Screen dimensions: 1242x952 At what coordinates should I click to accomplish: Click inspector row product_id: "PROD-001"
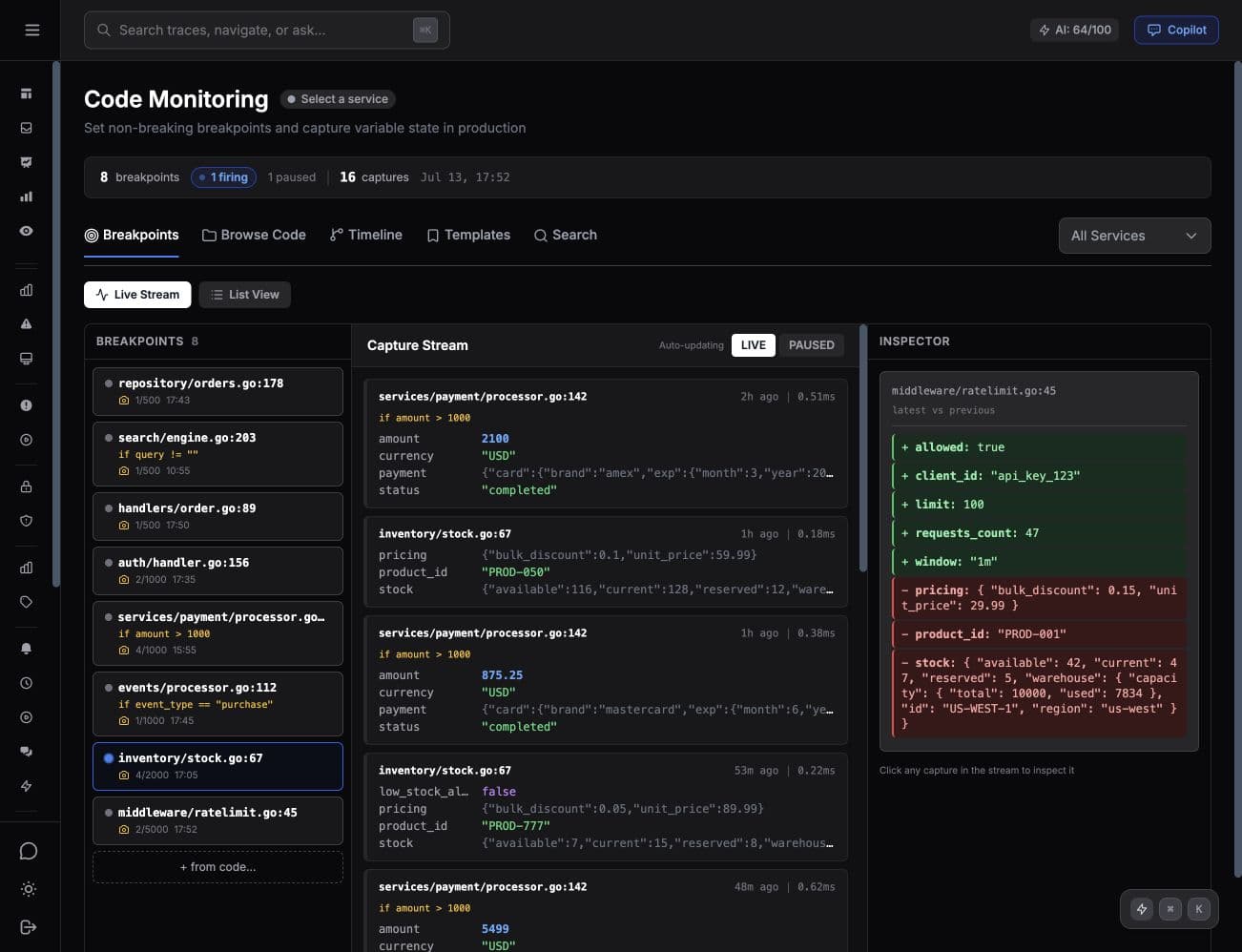[1039, 634]
